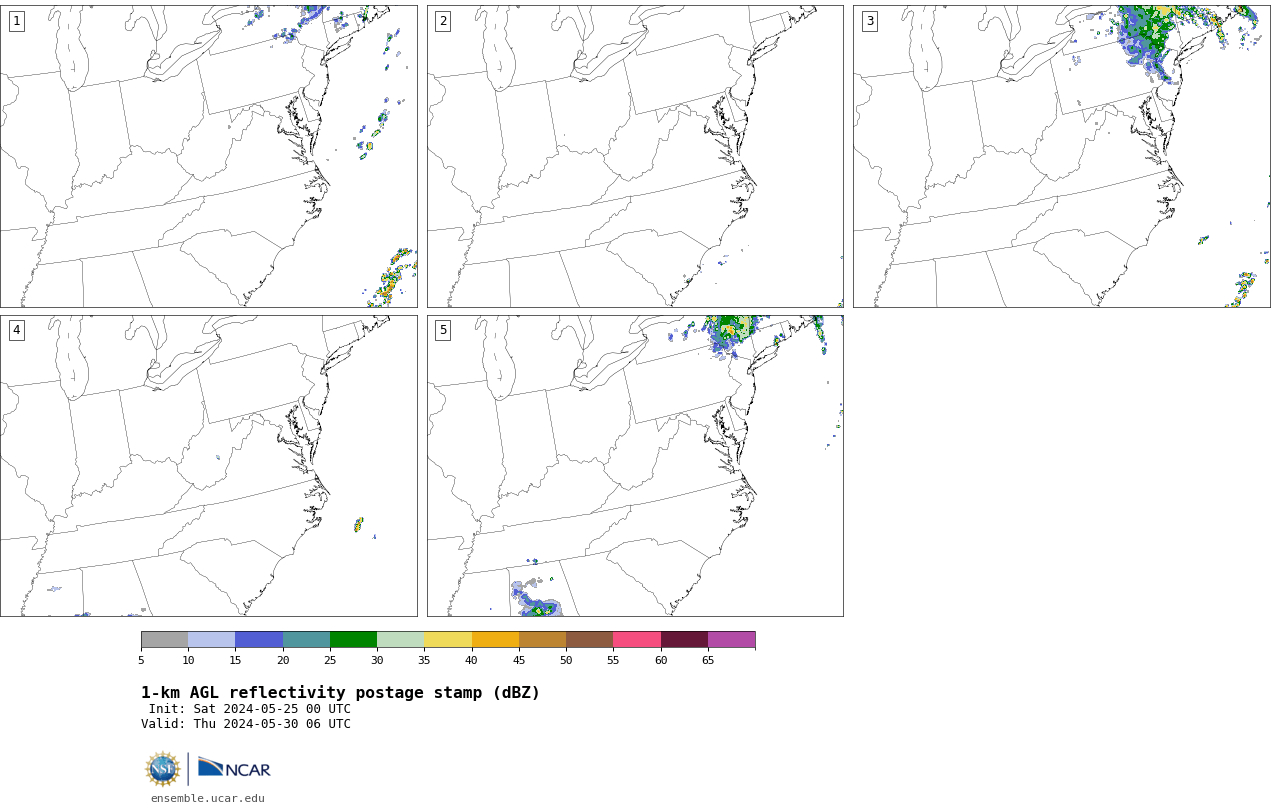Click the colorbar tick label 65

click(708, 660)
